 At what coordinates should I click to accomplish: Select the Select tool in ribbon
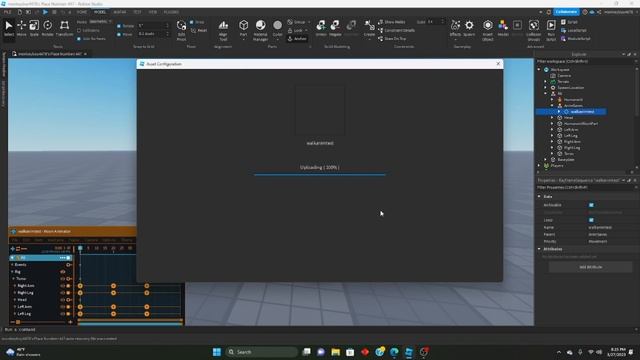(9, 29)
